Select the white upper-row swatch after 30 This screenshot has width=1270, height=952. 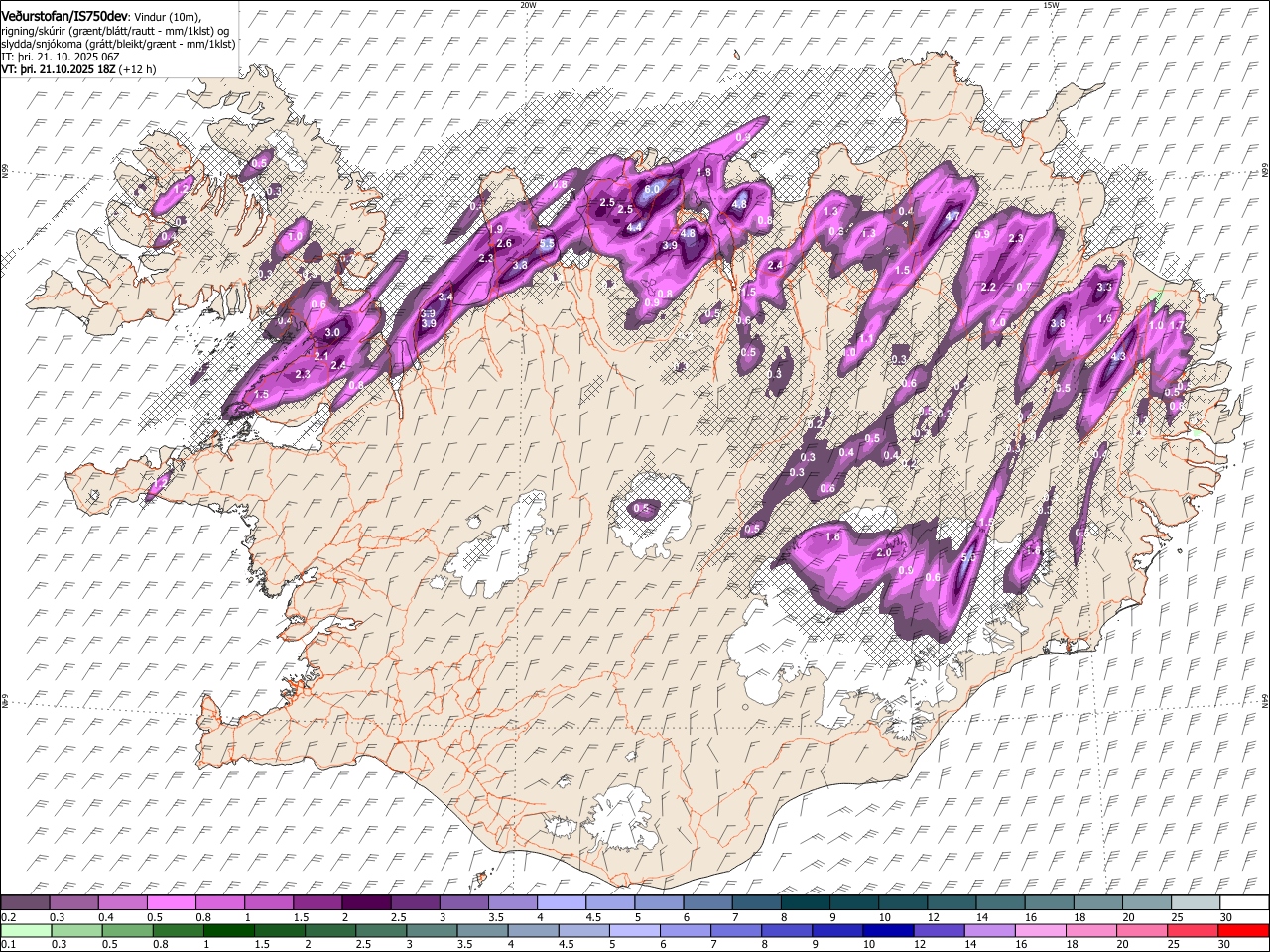pyautogui.click(x=1242, y=902)
